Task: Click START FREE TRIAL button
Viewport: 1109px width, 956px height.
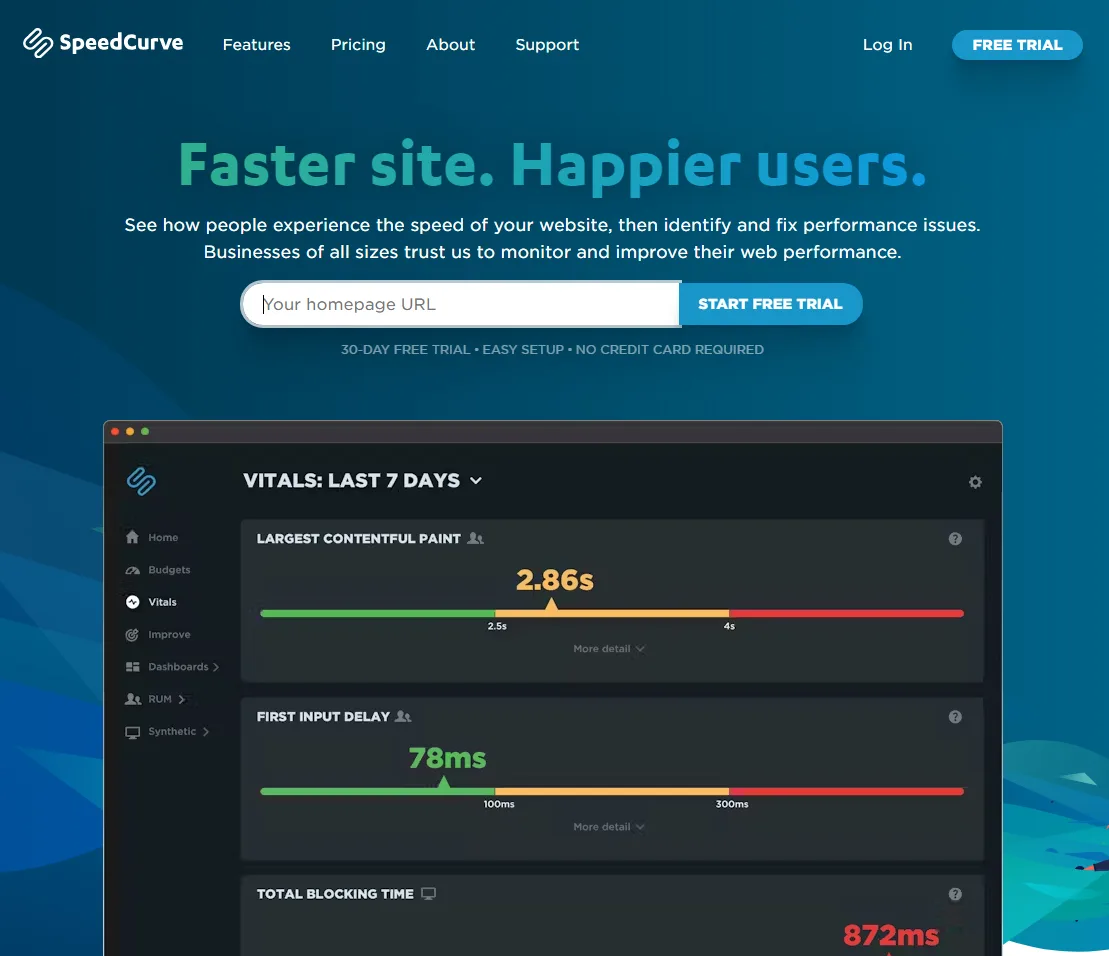Action: [x=770, y=304]
